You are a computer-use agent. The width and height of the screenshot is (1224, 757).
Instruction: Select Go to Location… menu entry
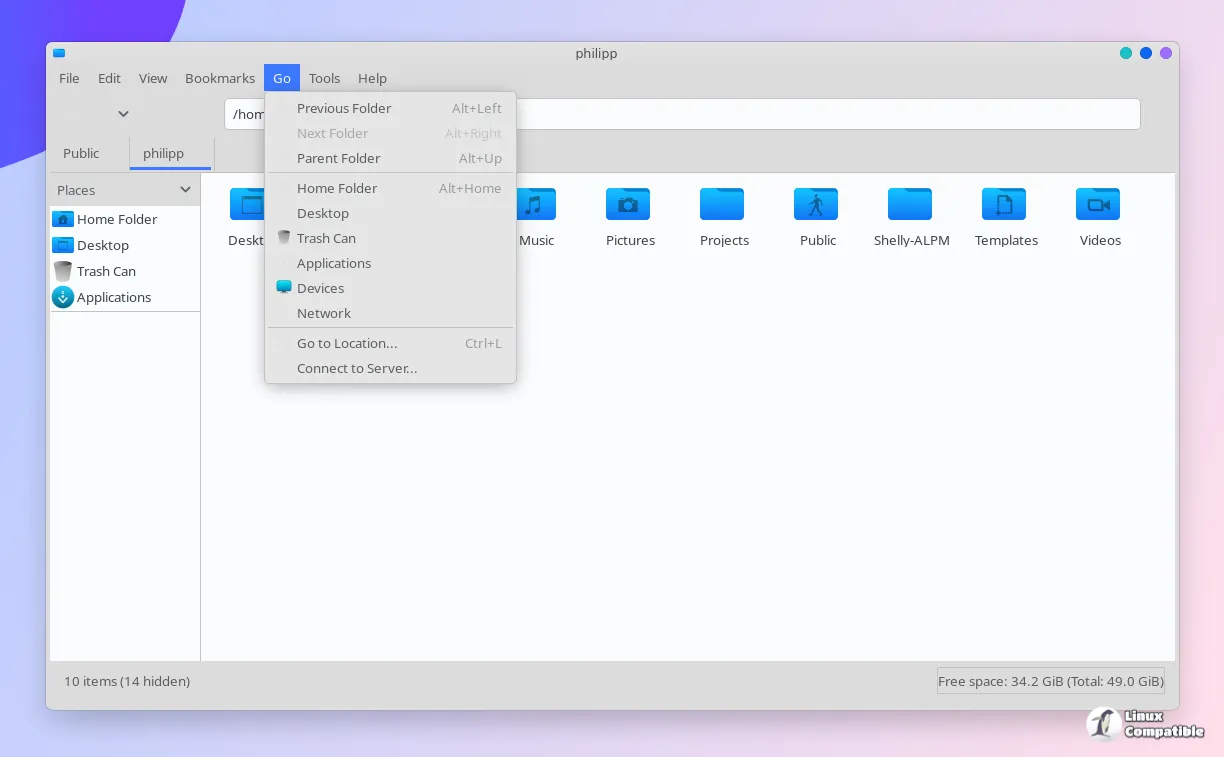click(x=390, y=343)
